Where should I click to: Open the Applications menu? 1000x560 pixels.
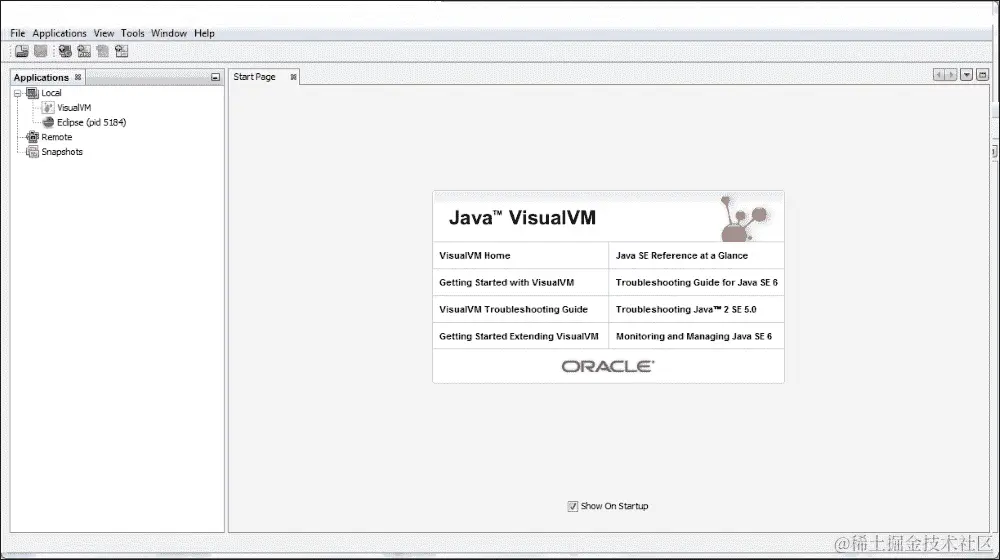[59, 33]
